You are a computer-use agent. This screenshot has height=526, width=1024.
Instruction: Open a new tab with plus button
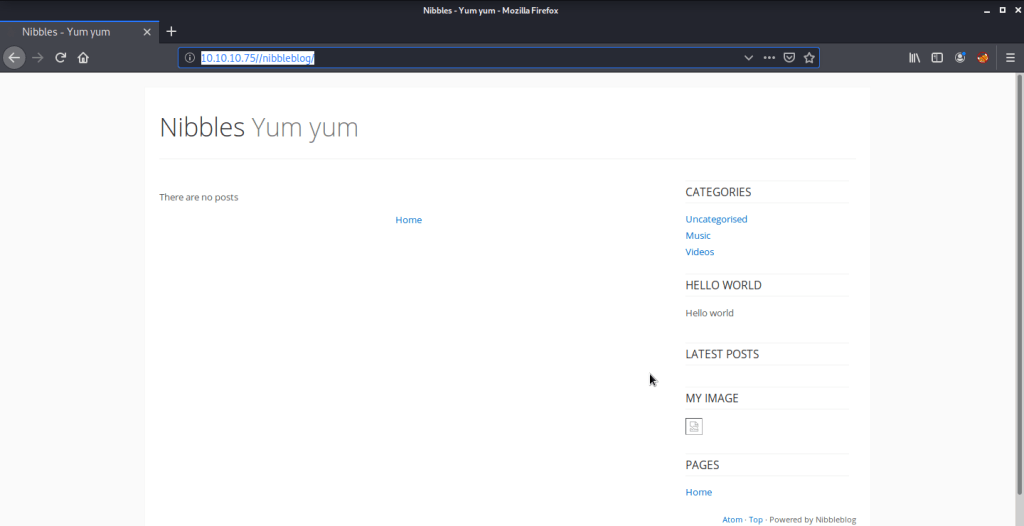click(171, 32)
